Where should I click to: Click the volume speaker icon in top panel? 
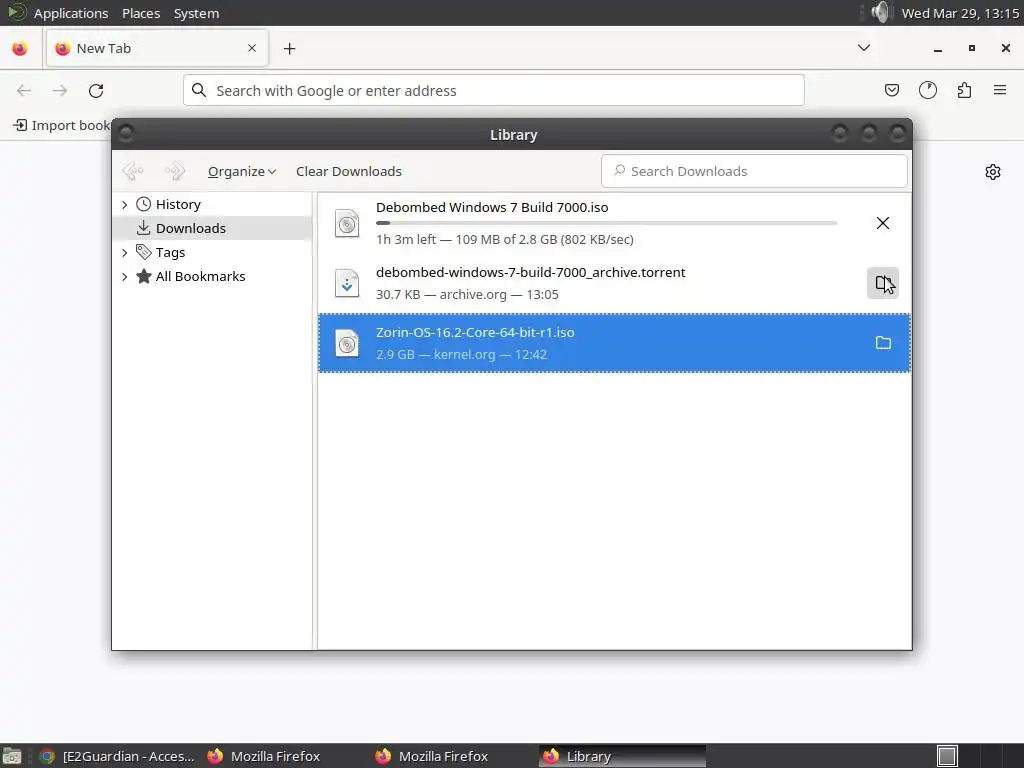point(881,12)
